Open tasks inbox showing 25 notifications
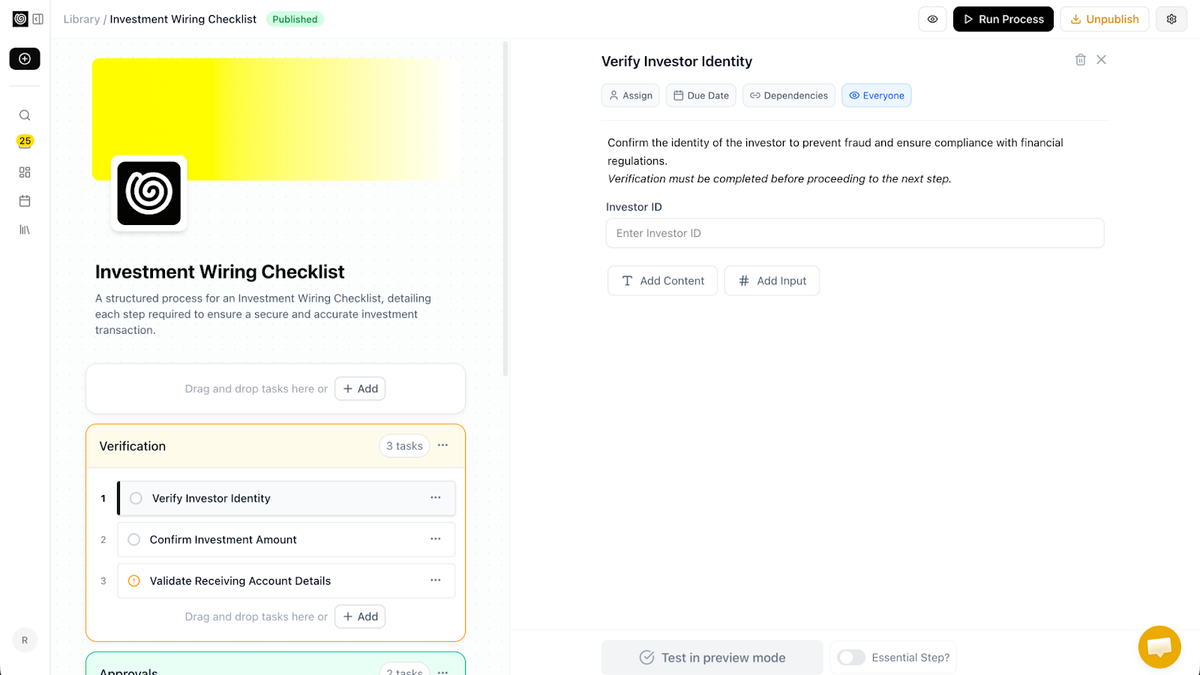Screen dimensions: 1200x675 (x=24, y=141)
